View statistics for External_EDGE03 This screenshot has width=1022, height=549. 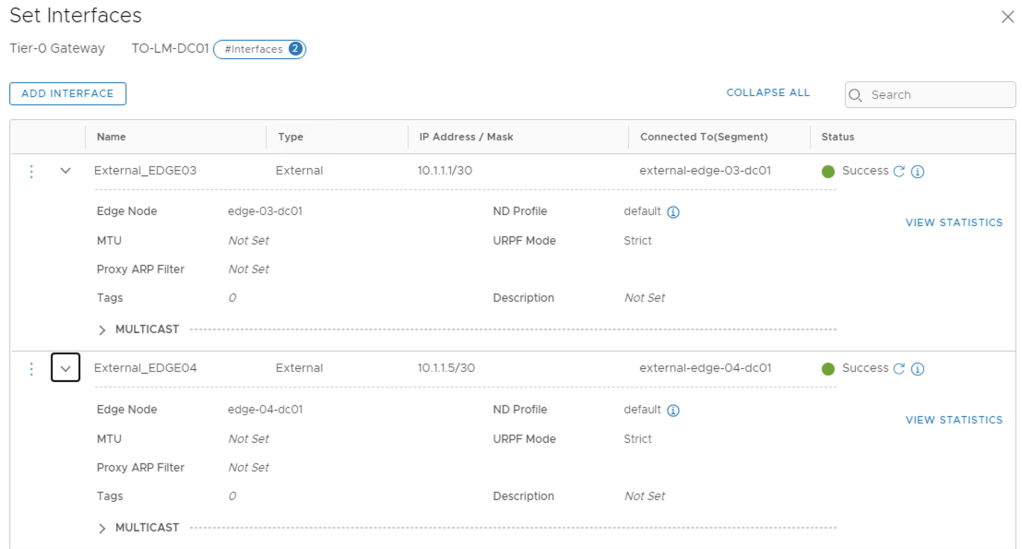coord(953,223)
